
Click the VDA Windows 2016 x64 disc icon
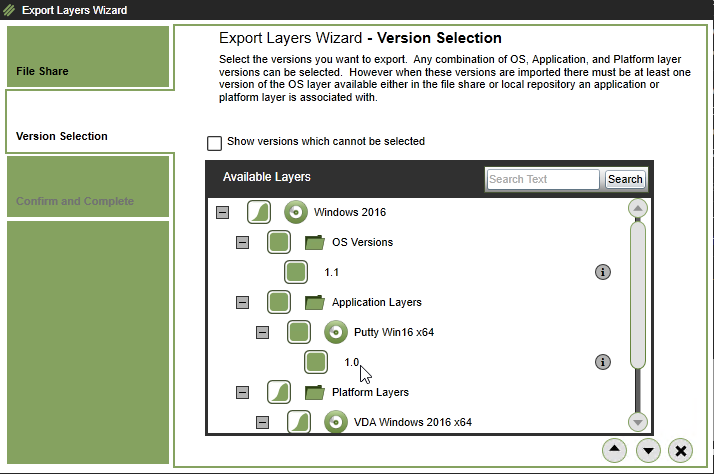pos(336,422)
